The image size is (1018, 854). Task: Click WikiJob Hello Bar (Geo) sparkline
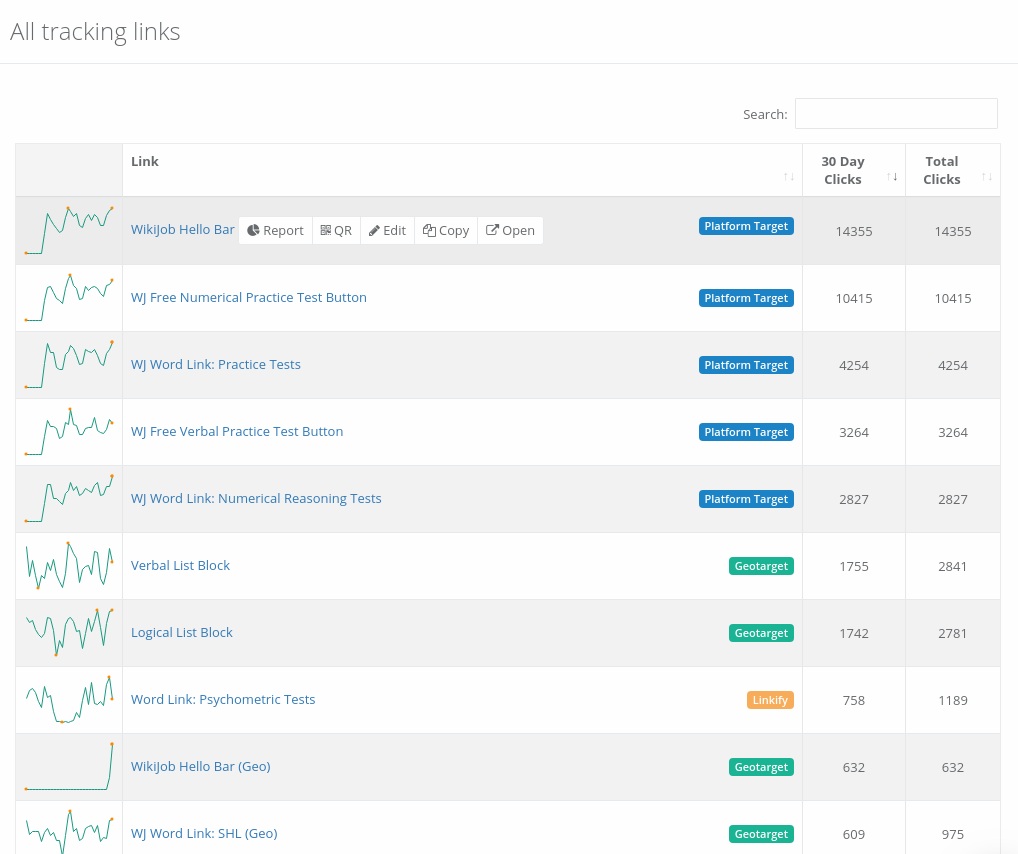[69, 766]
